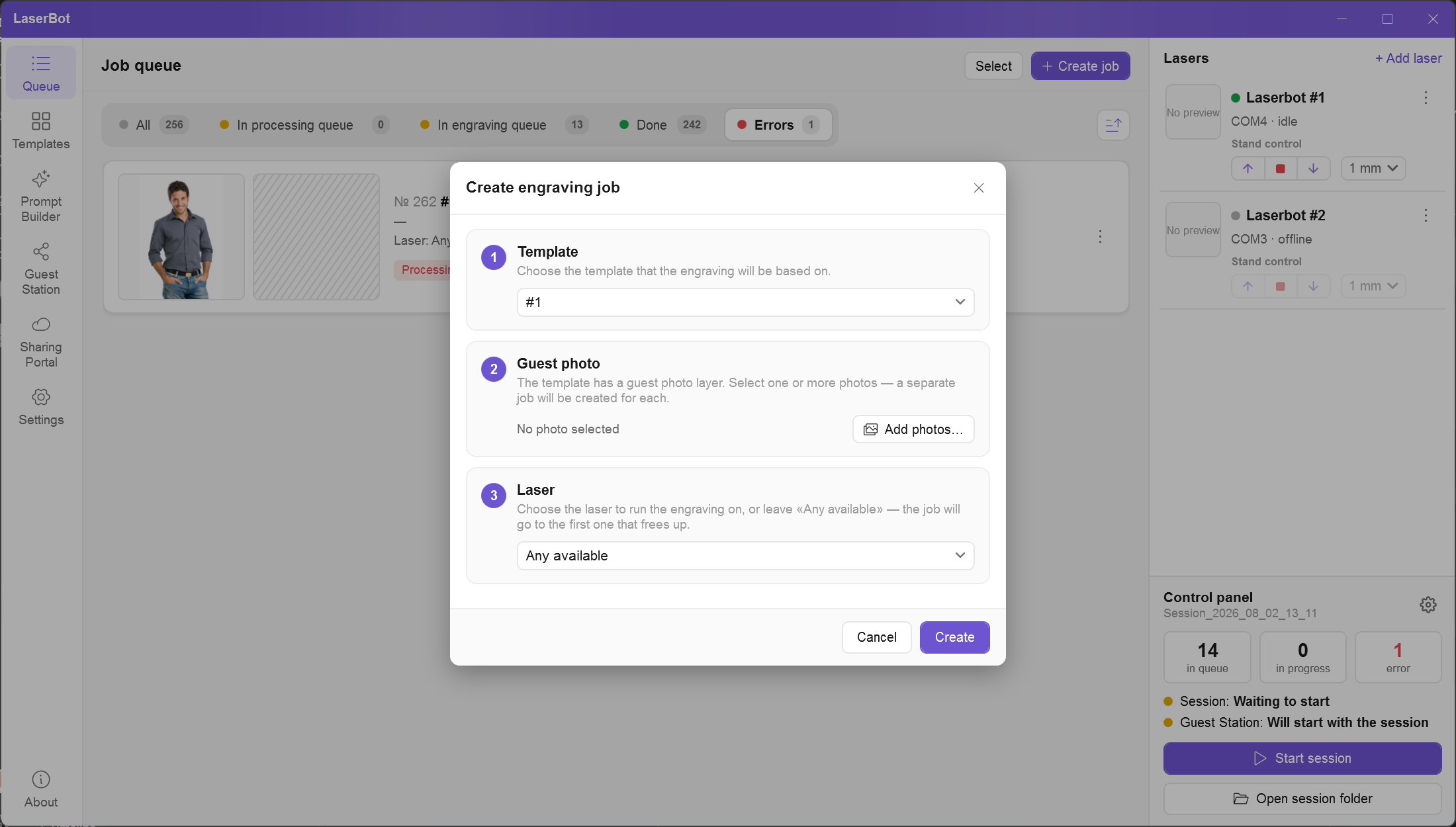Click the 14 in queue counter tile
This screenshot has width=1456, height=827.
(x=1207, y=658)
